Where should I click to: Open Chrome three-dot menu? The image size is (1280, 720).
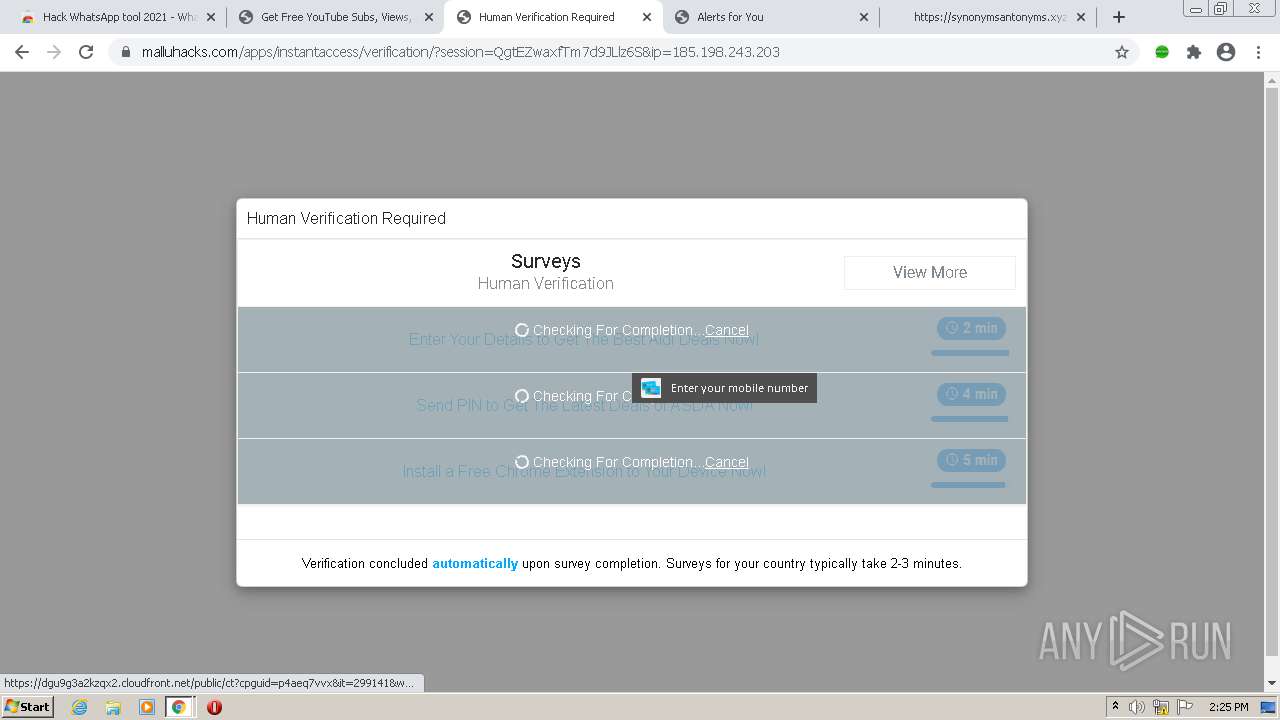click(x=1258, y=52)
